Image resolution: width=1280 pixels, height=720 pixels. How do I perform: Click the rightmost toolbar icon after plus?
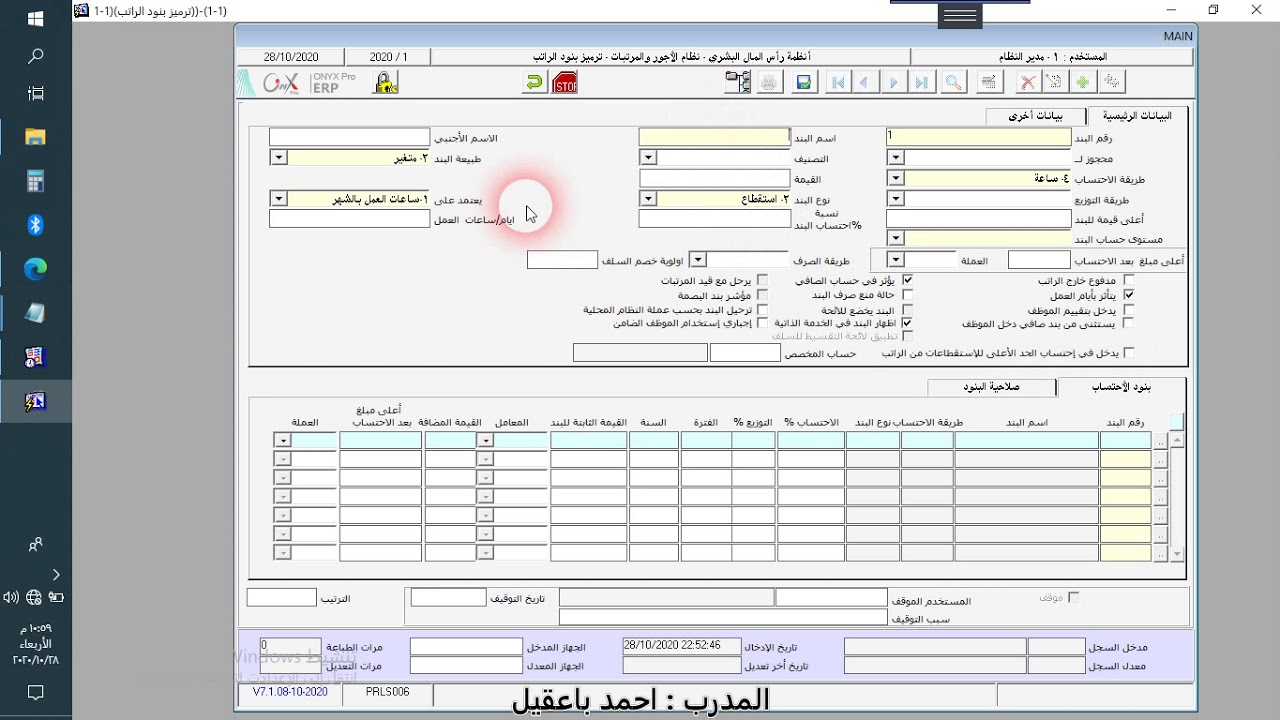click(1111, 83)
